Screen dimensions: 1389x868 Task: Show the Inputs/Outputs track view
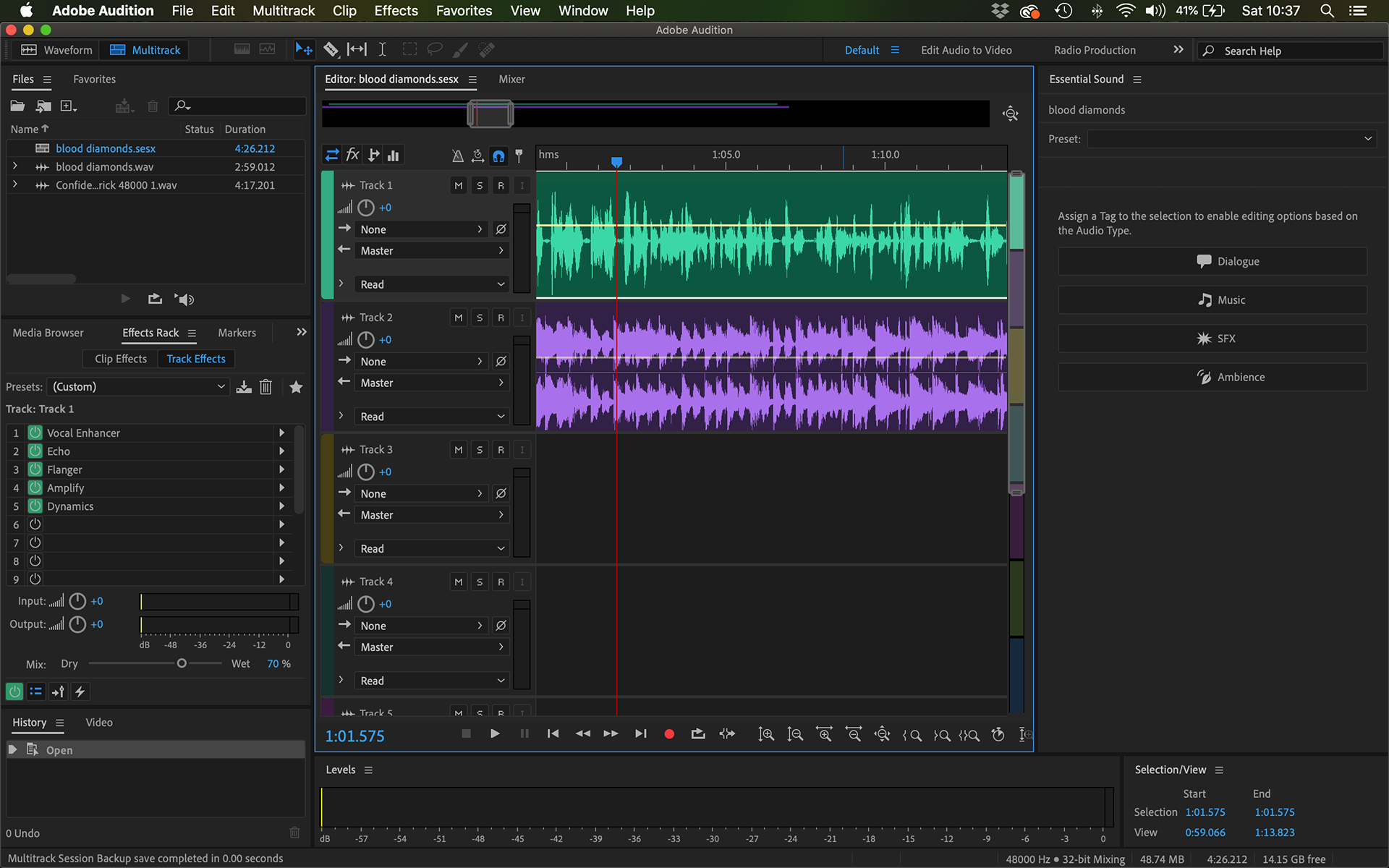coord(332,155)
